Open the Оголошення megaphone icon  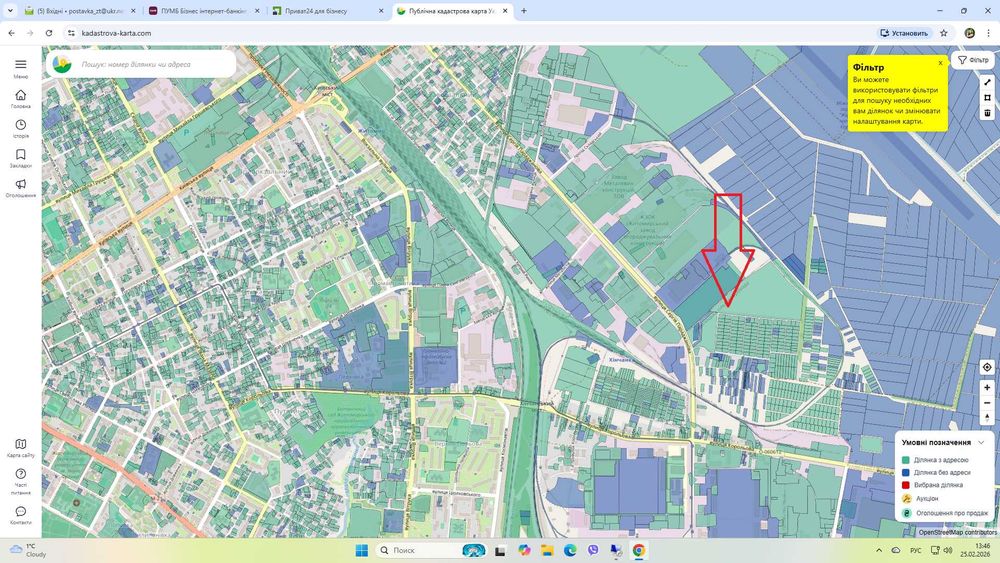(x=20, y=184)
